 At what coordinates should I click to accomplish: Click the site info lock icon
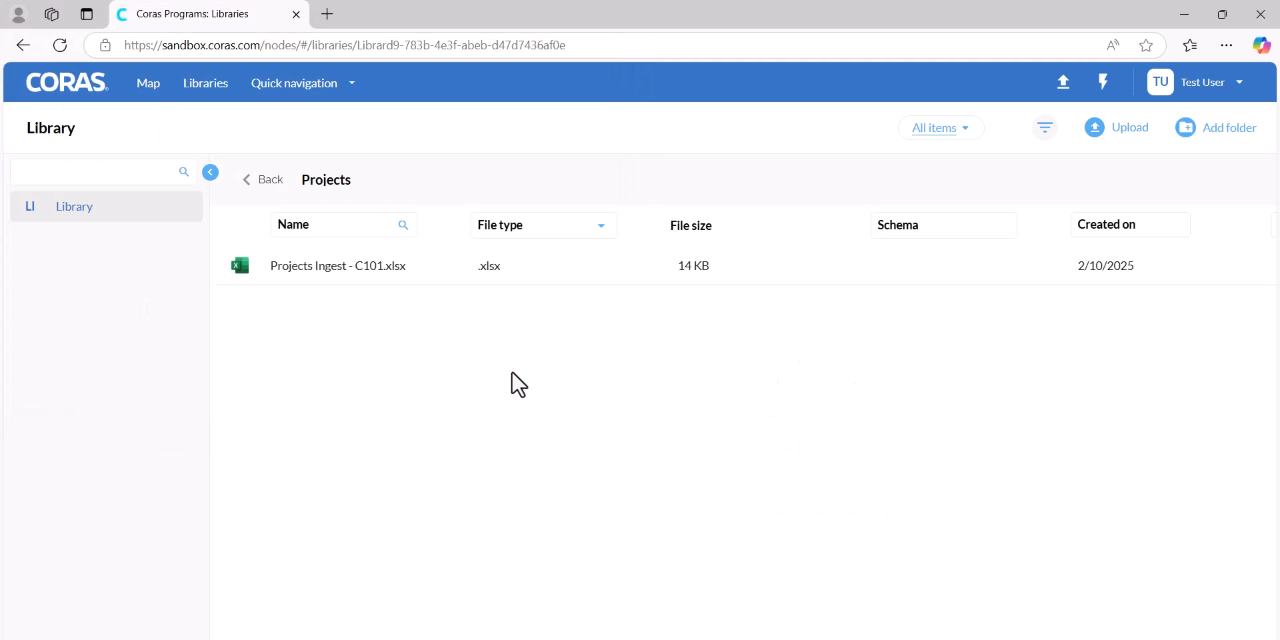pos(105,45)
